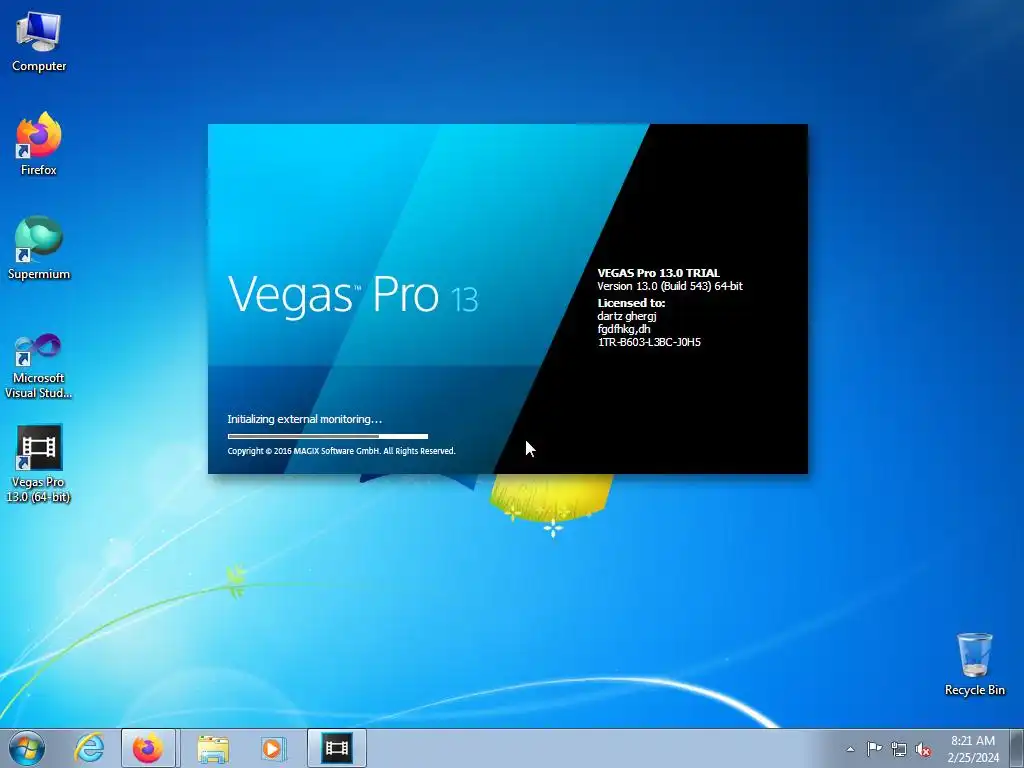1024x768 pixels.
Task: Click the licensee name 'dartz ghergj'
Action: [627, 316]
